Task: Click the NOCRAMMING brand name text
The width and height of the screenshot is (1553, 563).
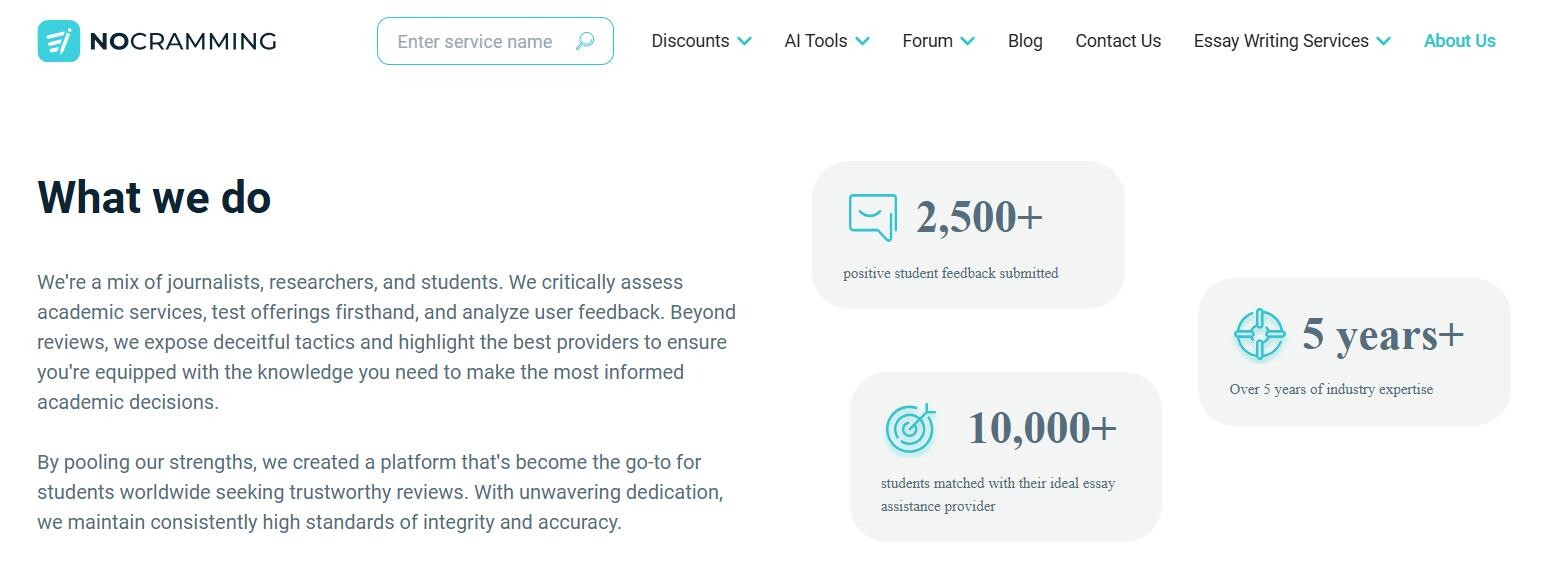Action: tap(183, 41)
